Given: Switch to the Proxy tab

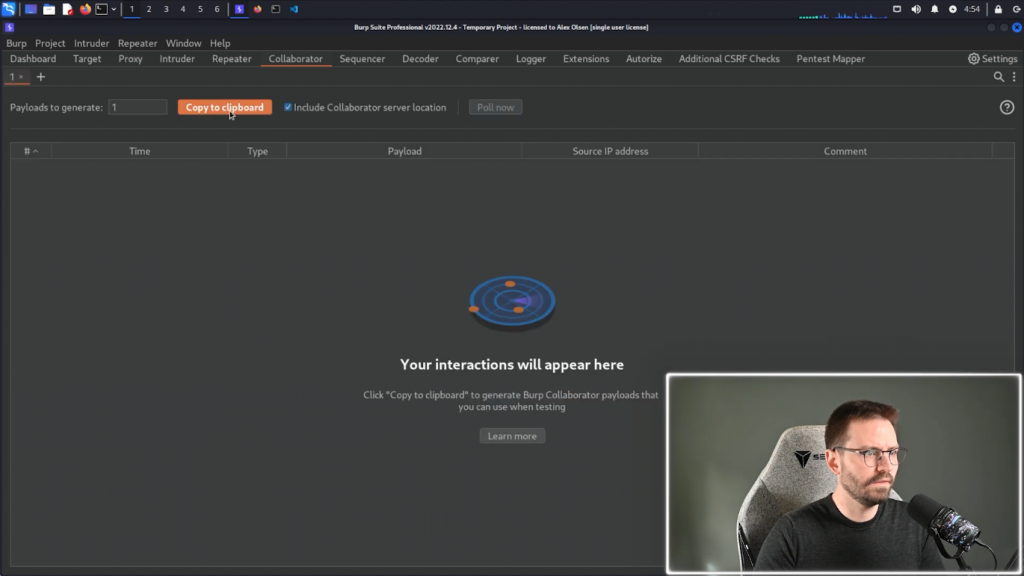Looking at the screenshot, I should pos(130,59).
